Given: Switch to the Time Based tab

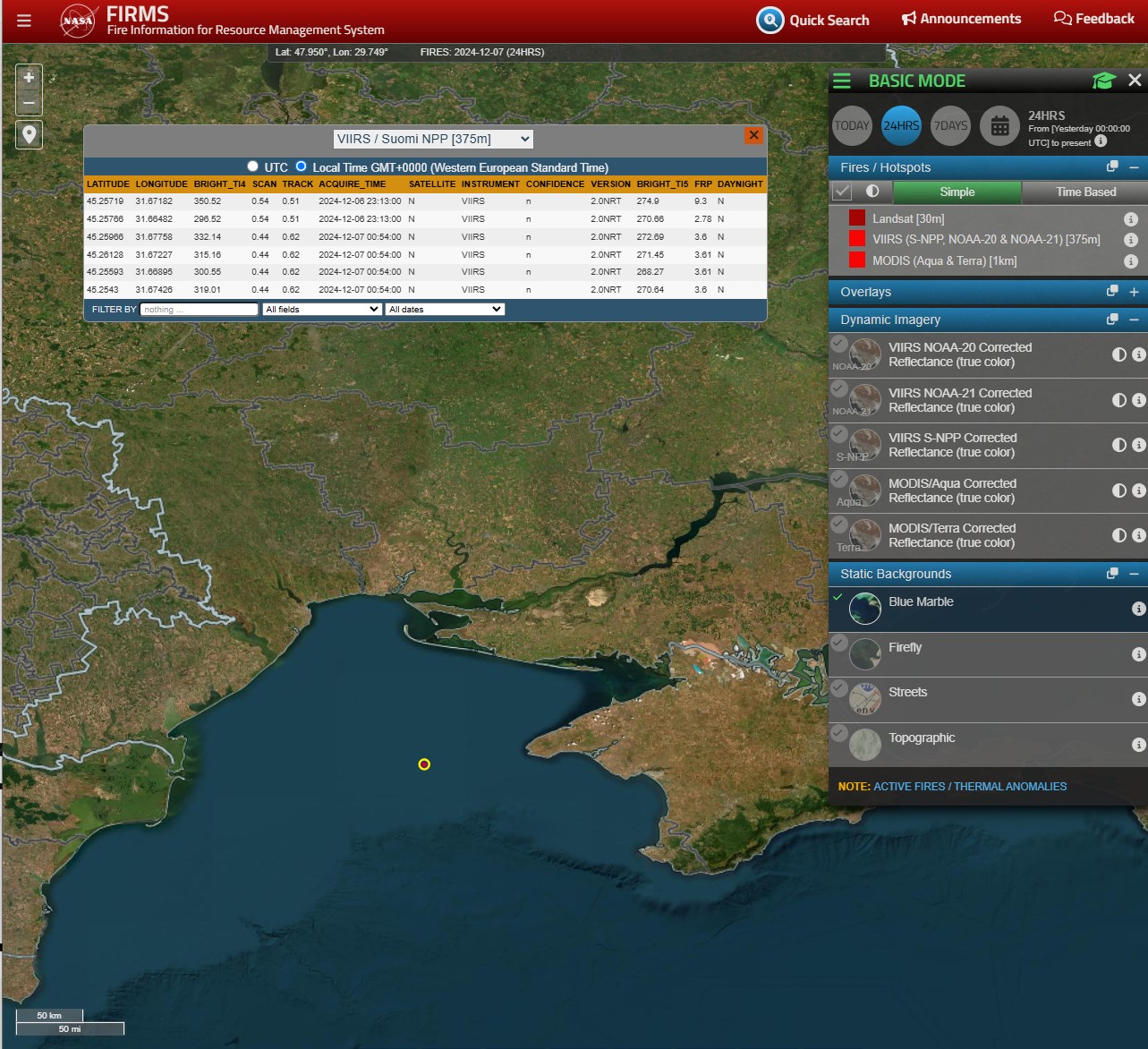Looking at the screenshot, I should tap(1084, 192).
